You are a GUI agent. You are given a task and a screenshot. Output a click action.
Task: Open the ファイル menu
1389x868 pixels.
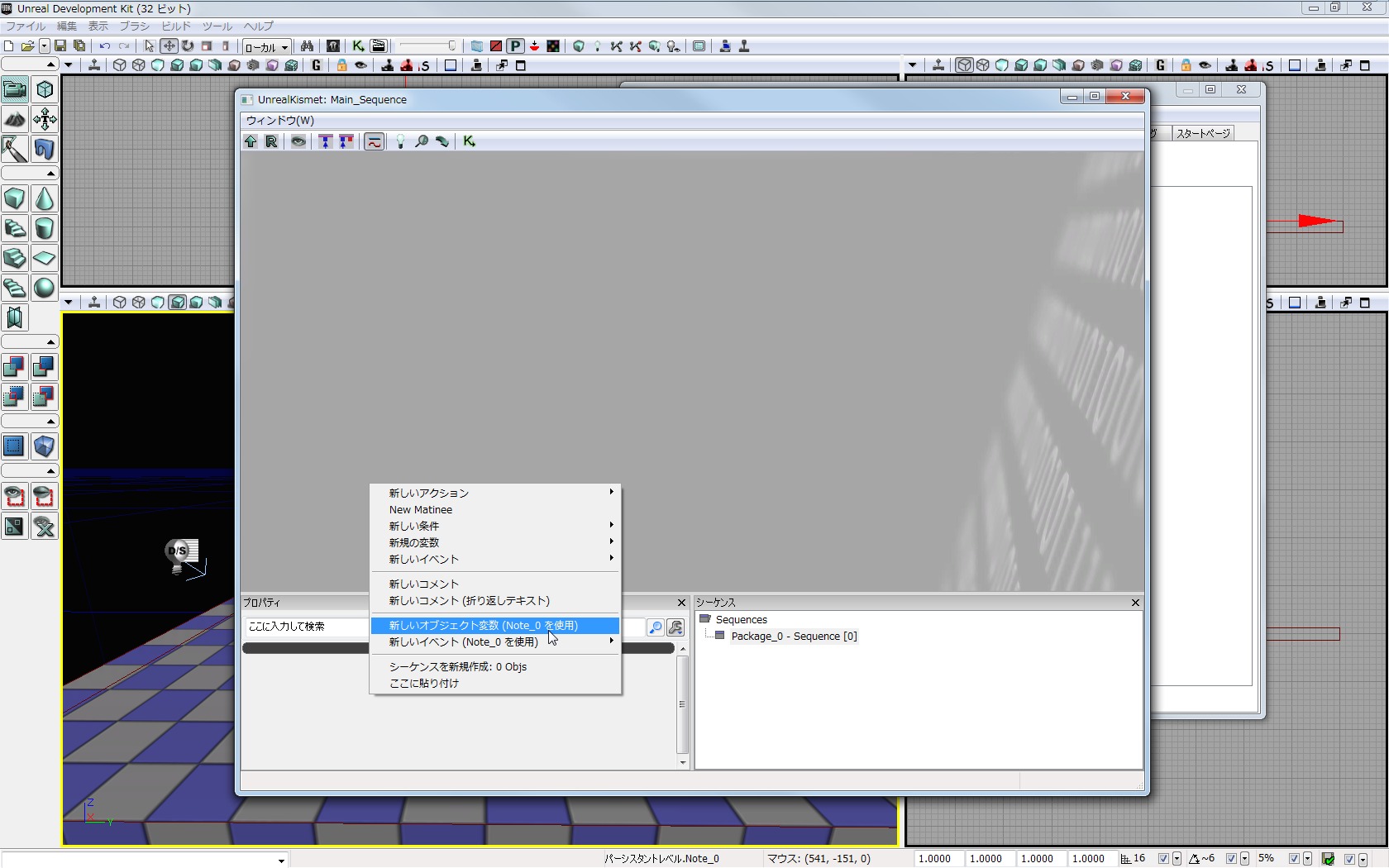coord(26,26)
